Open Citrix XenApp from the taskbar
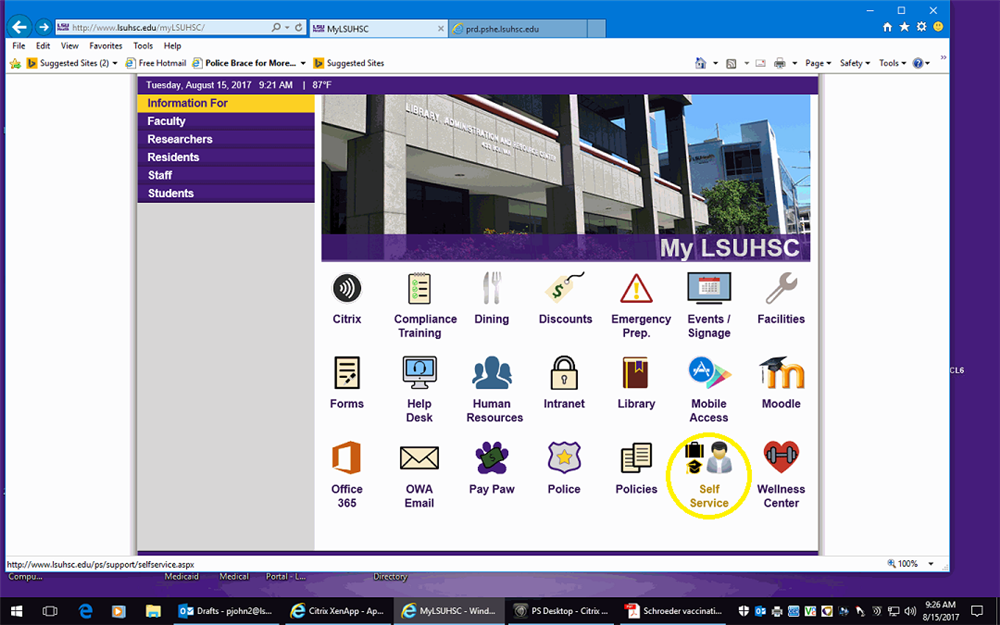 tap(338, 610)
